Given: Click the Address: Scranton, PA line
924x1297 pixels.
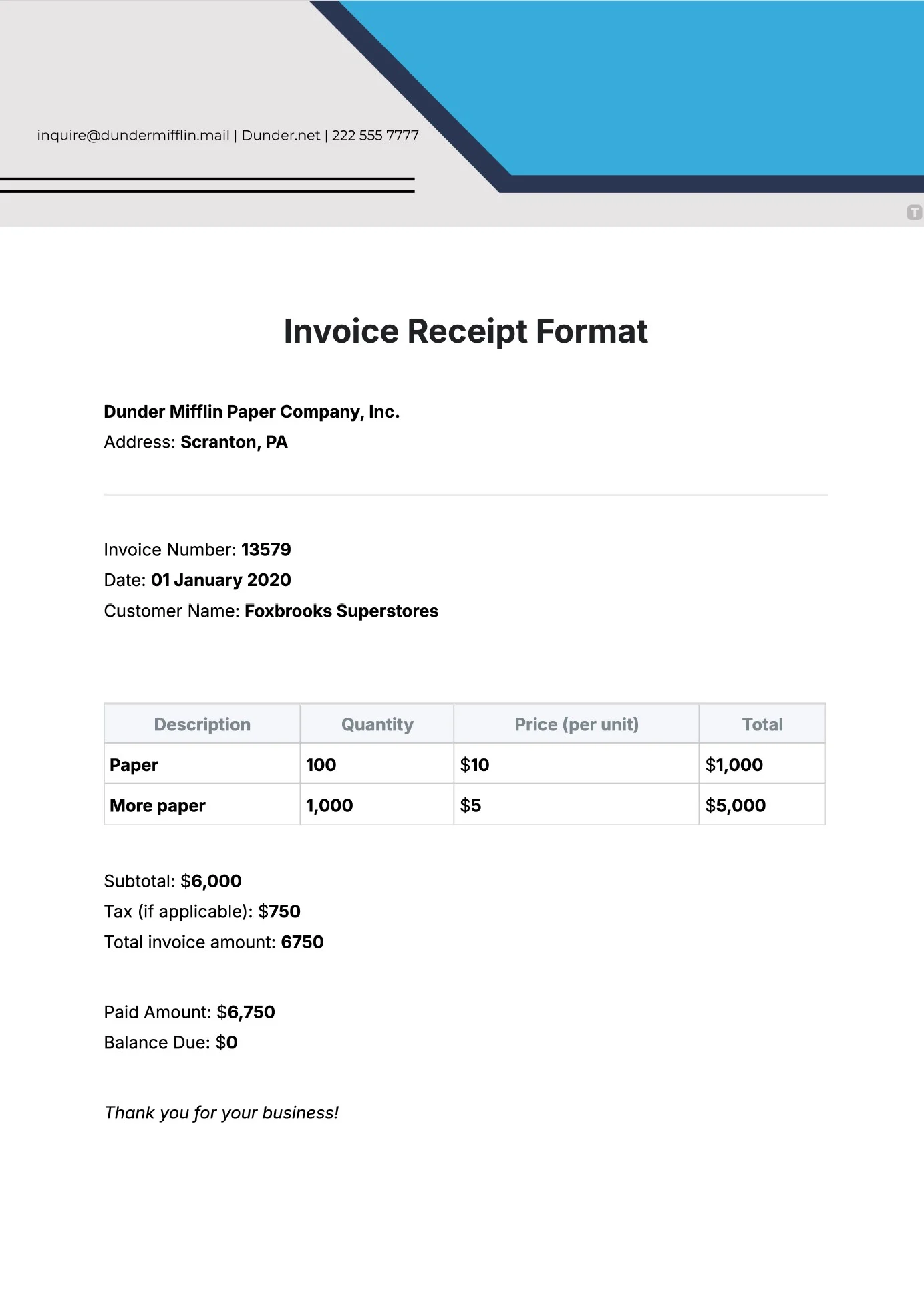Looking at the screenshot, I should coord(196,442).
